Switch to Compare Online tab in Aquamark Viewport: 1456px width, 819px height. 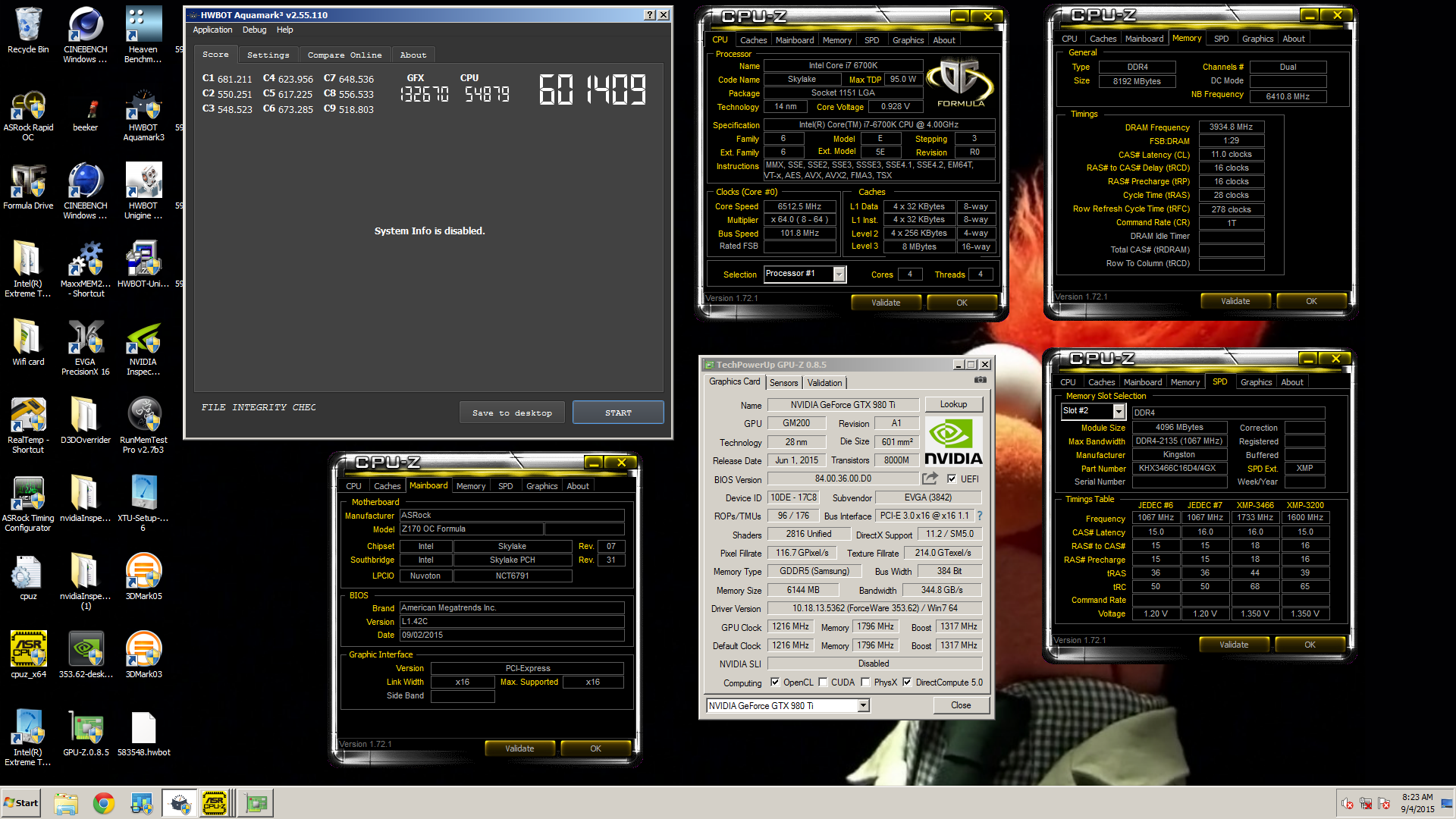tap(345, 55)
